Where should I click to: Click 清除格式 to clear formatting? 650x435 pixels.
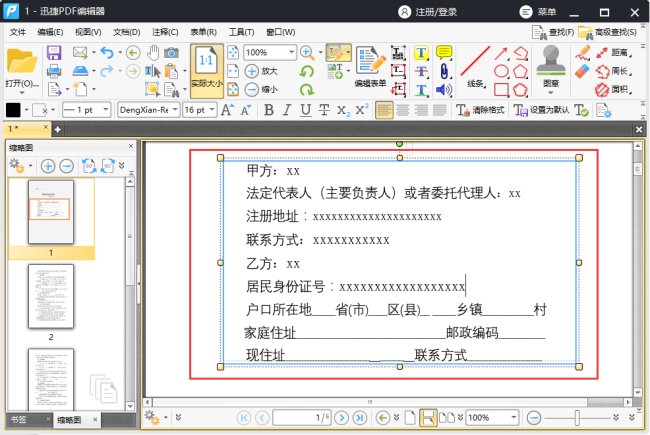point(480,110)
